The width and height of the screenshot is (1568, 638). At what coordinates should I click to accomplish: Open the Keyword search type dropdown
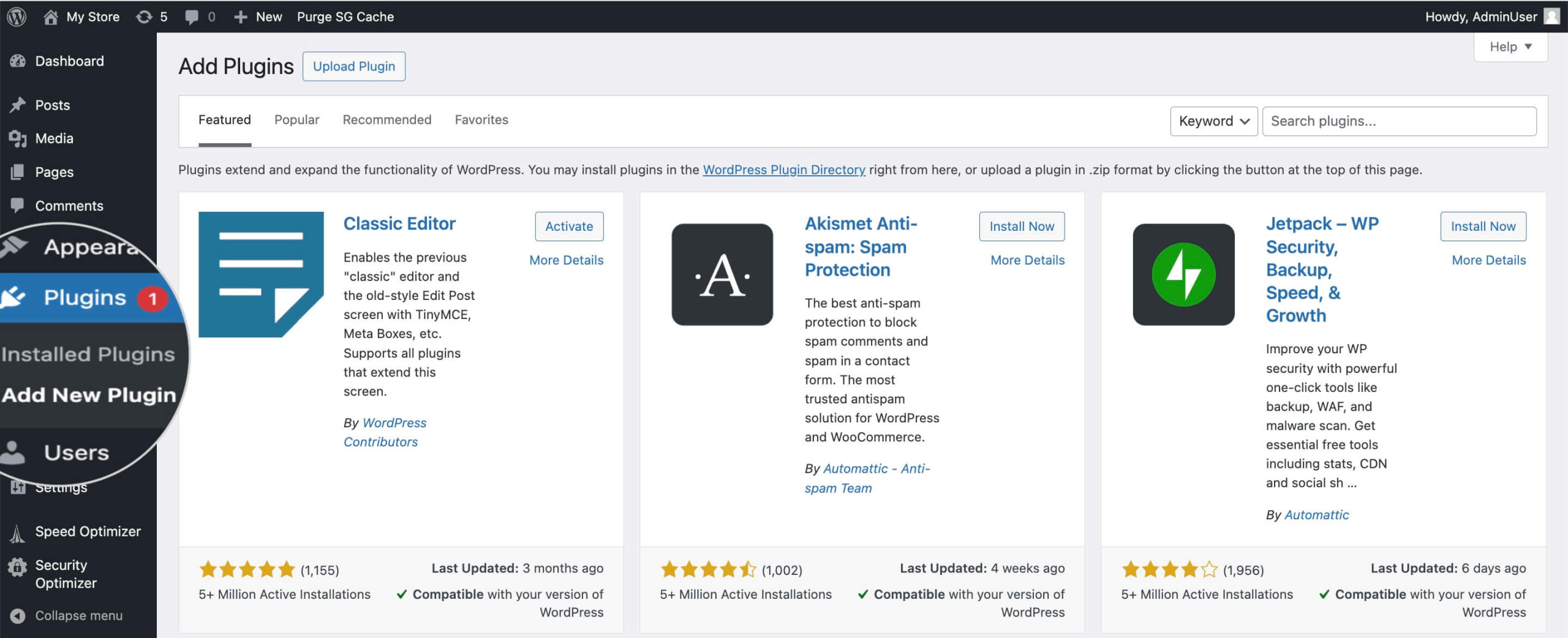(1213, 121)
